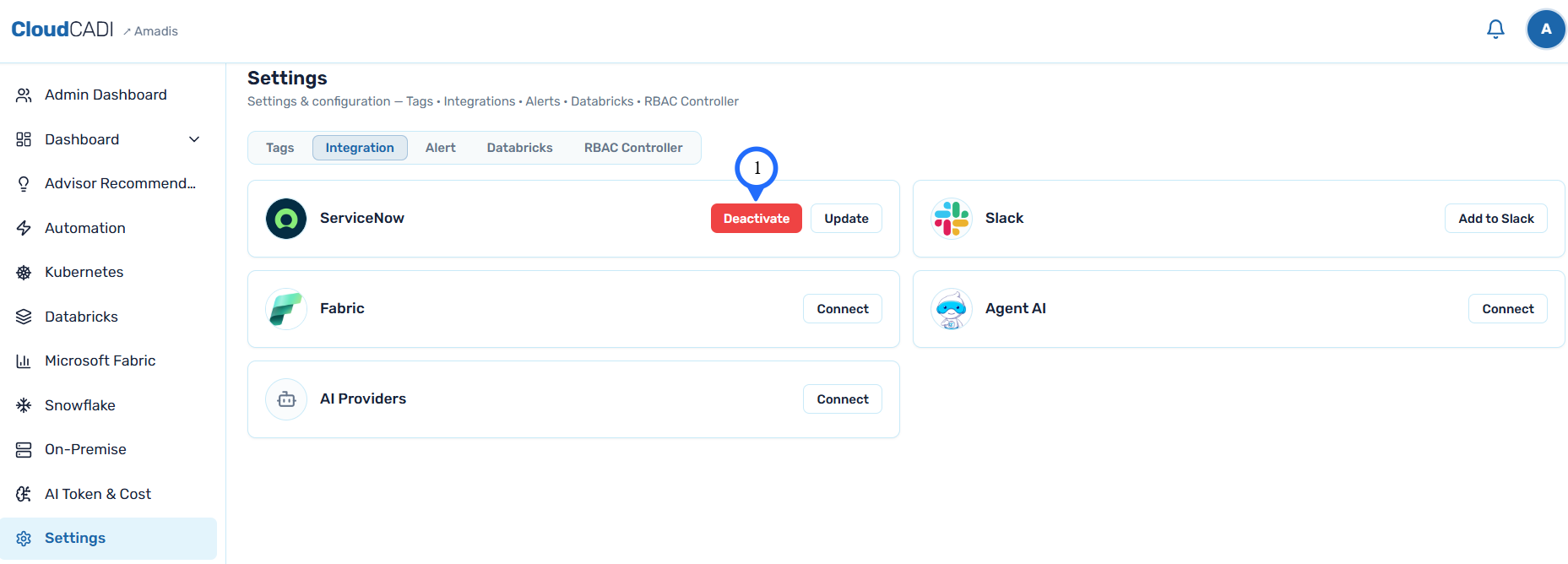Click the ServiceNow card title
This screenshot has height=564, width=1568.
point(362,218)
